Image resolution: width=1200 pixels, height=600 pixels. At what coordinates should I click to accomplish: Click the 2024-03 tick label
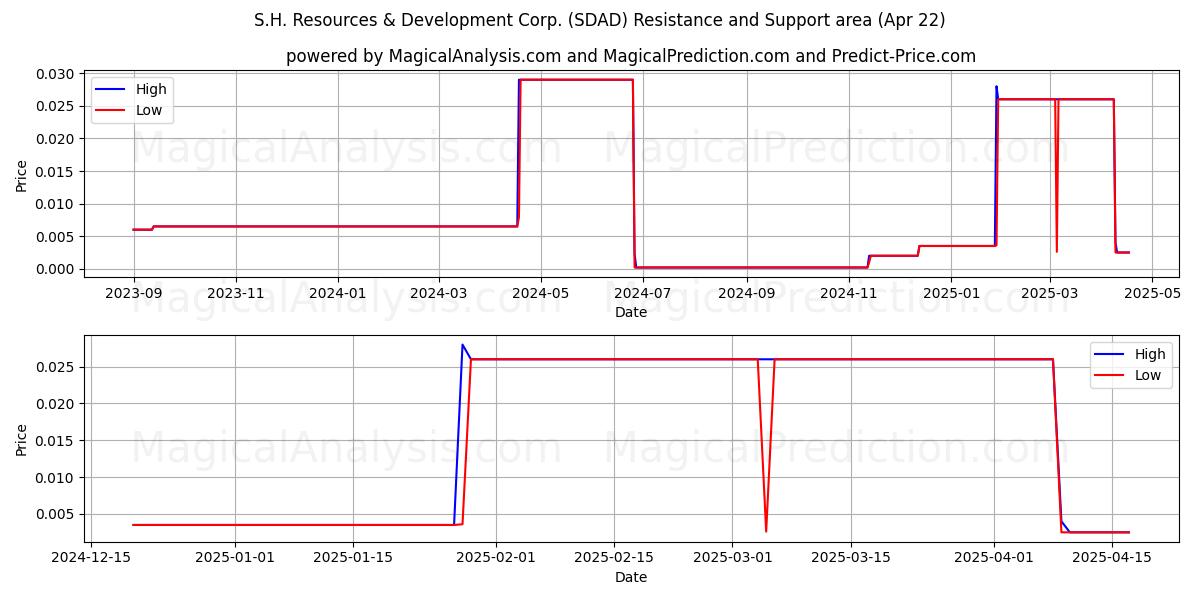point(439,293)
